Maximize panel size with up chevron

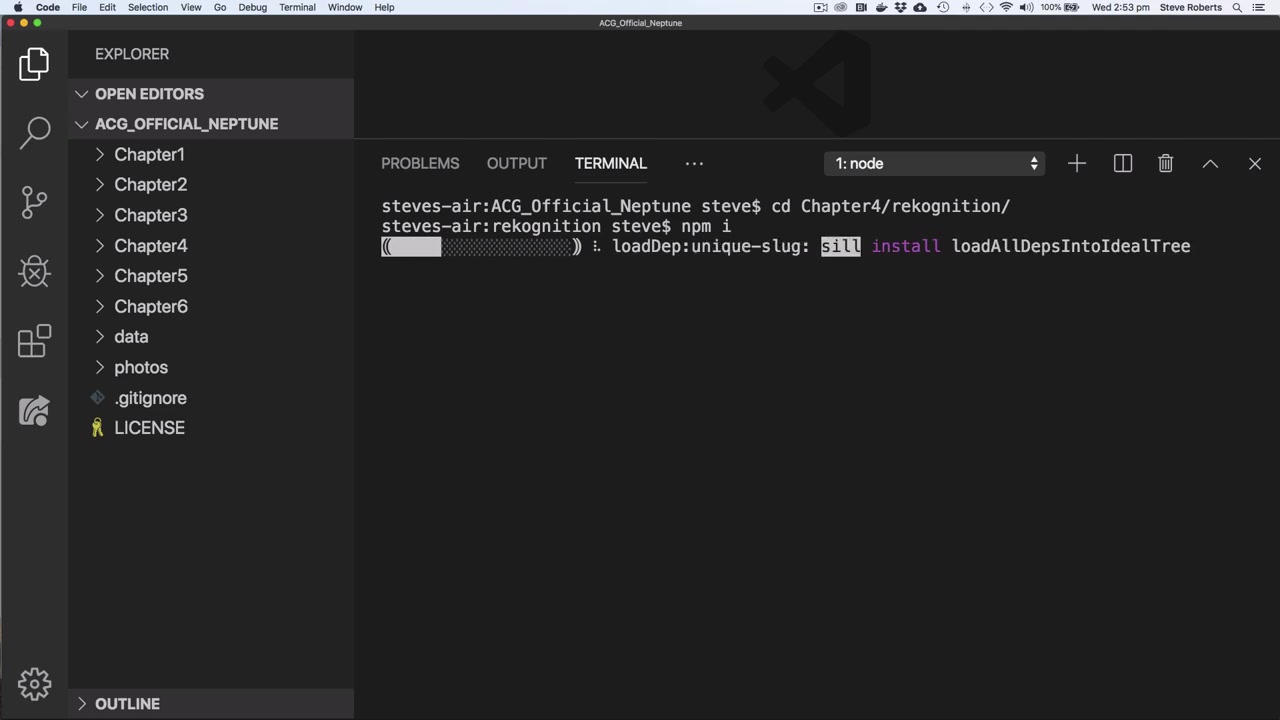coord(1210,163)
